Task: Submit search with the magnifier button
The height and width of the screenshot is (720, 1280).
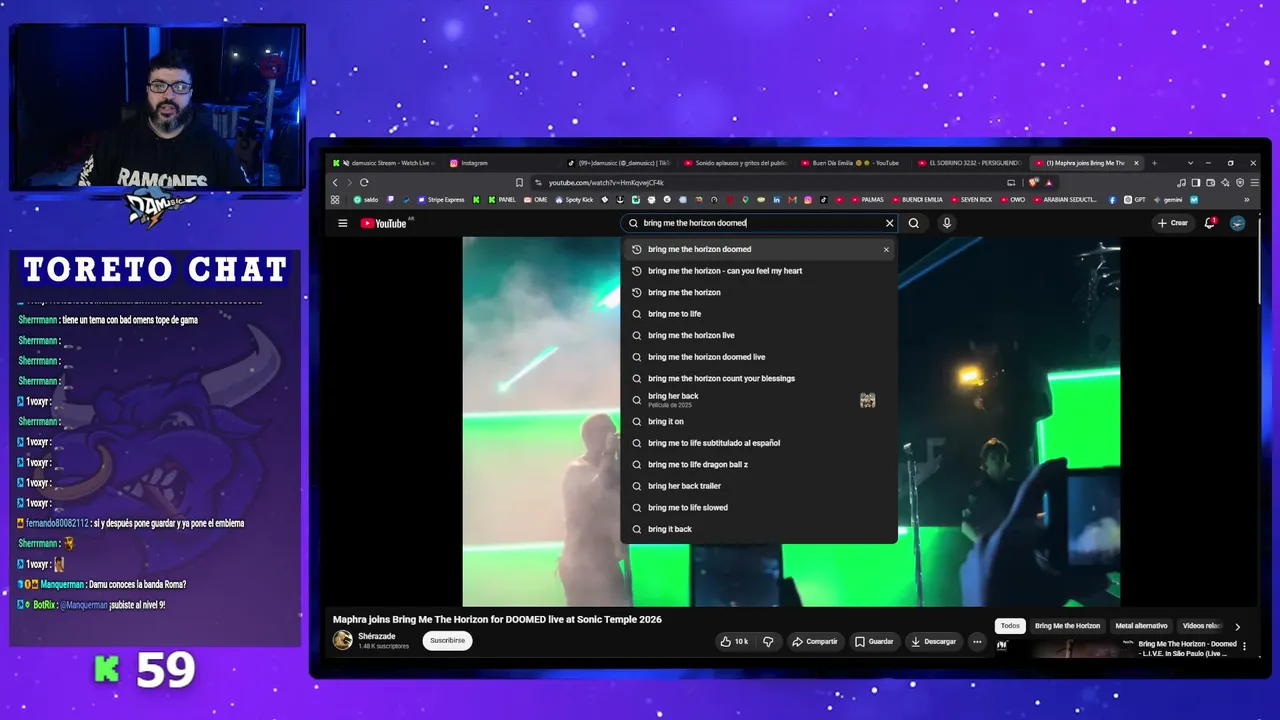Action: point(913,223)
